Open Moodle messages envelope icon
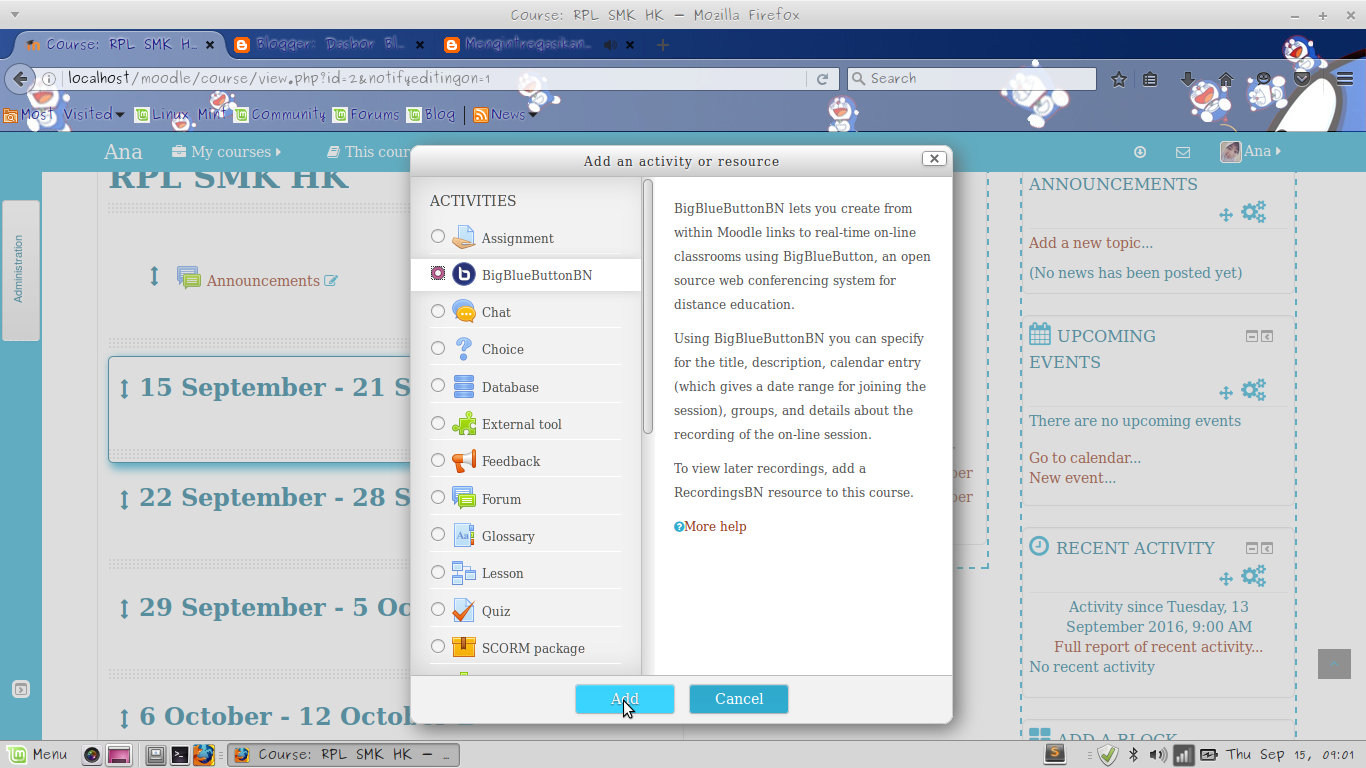1366x768 pixels. pos(1183,152)
